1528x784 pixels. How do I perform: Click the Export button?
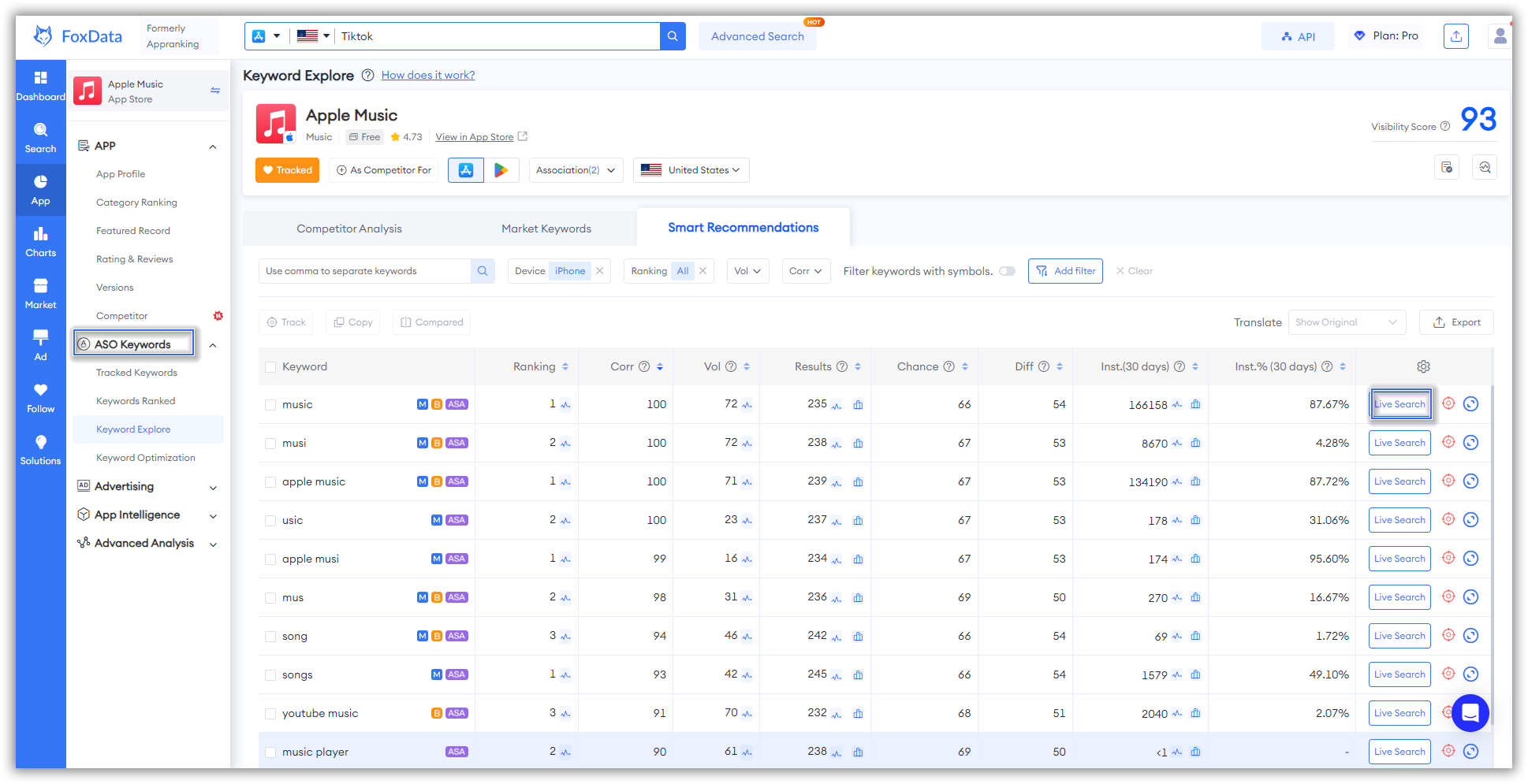1456,322
